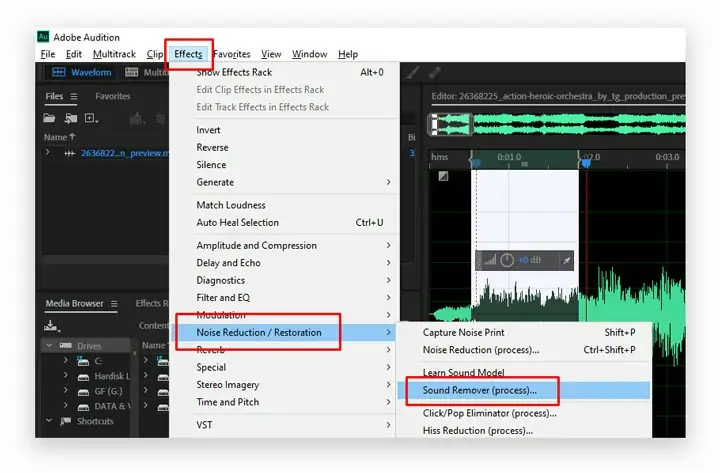Click the pin icon on the HUD
The width and height of the screenshot is (720, 473).
click(x=567, y=260)
